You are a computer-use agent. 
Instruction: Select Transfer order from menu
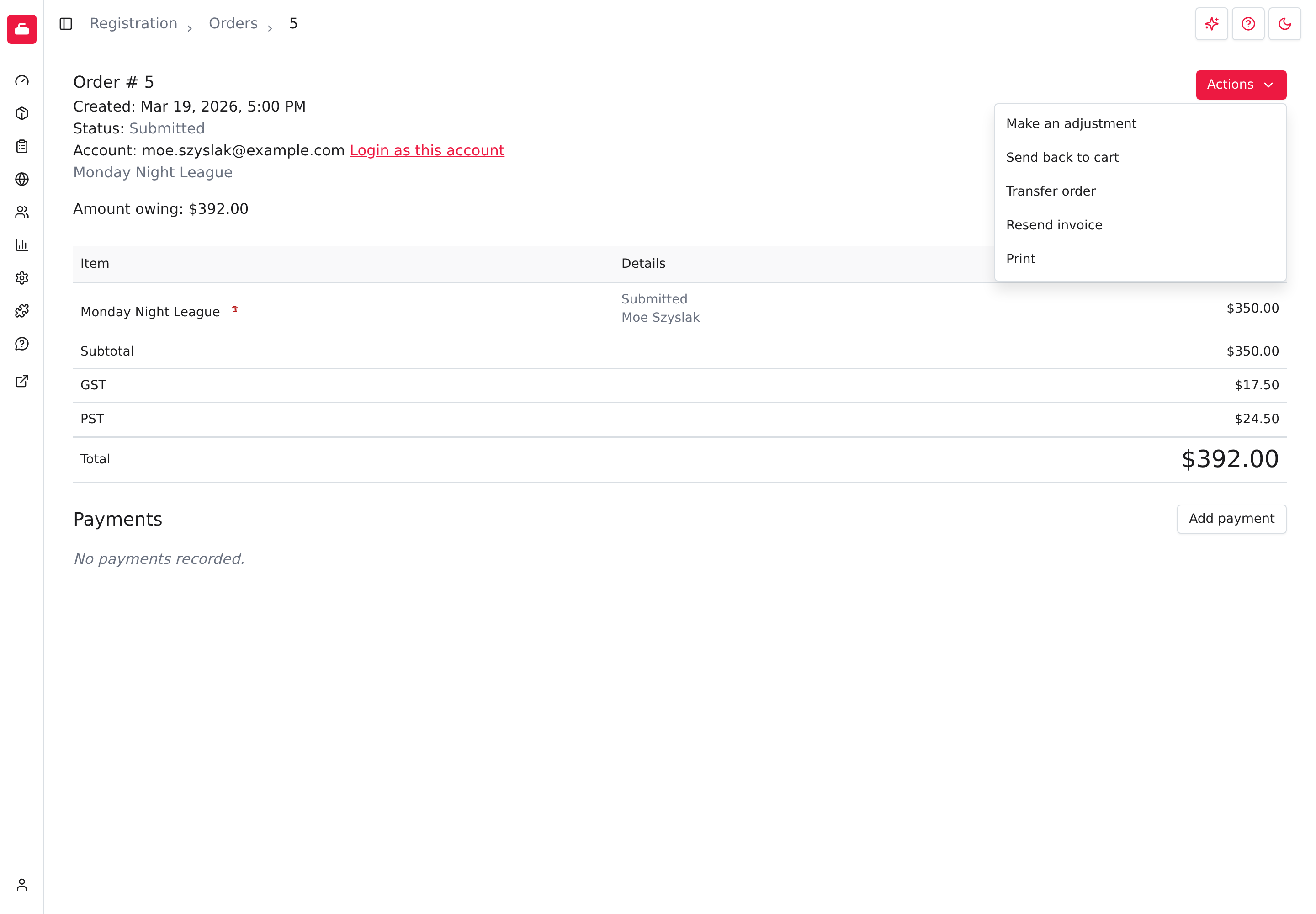[1140, 191]
